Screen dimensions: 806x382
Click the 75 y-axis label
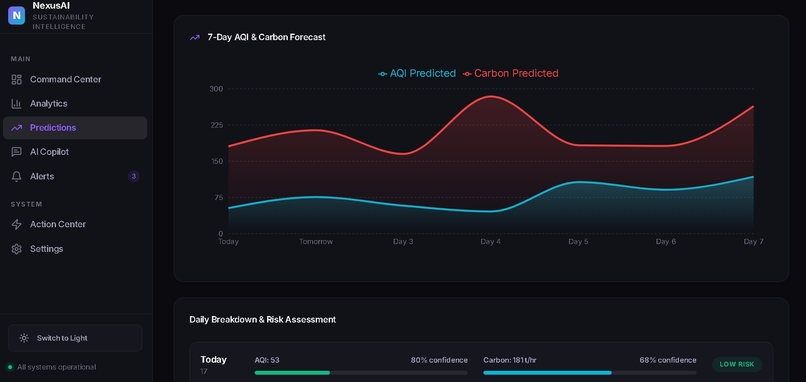[218, 198]
